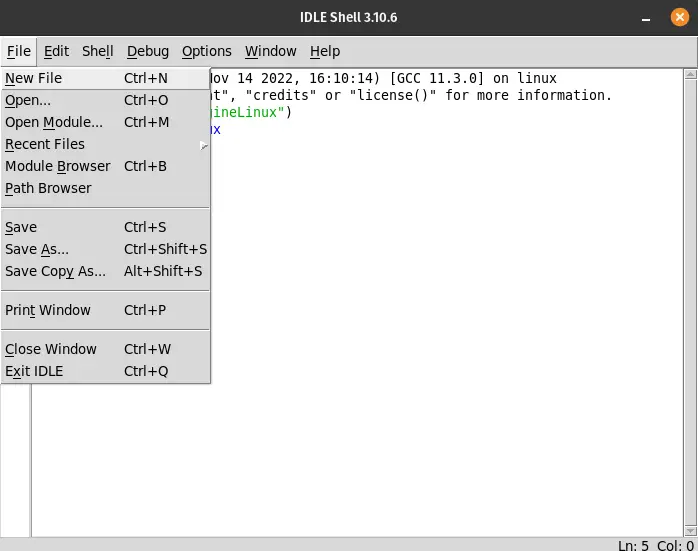The width and height of the screenshot is (698, 551).
Task: Click the "credits" word in the shell
Action: (280, 95)
